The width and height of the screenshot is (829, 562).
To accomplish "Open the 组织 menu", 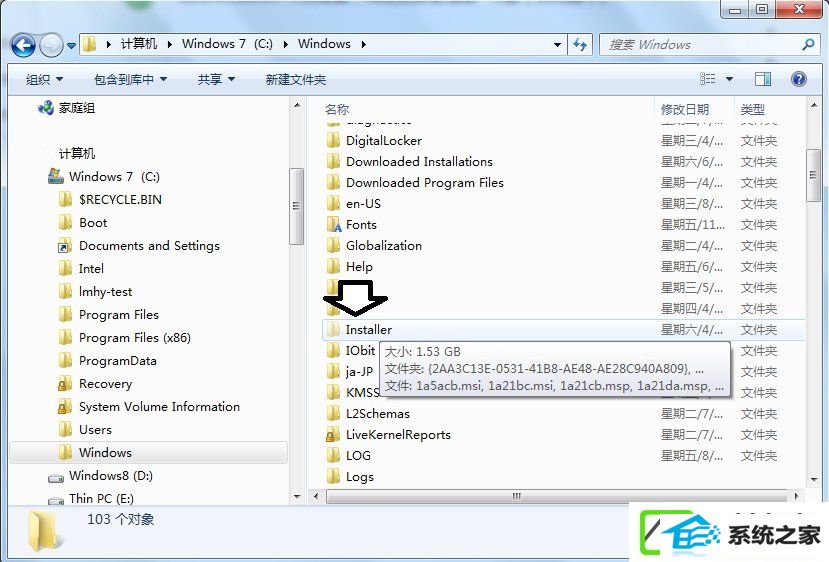I will 44,80.
